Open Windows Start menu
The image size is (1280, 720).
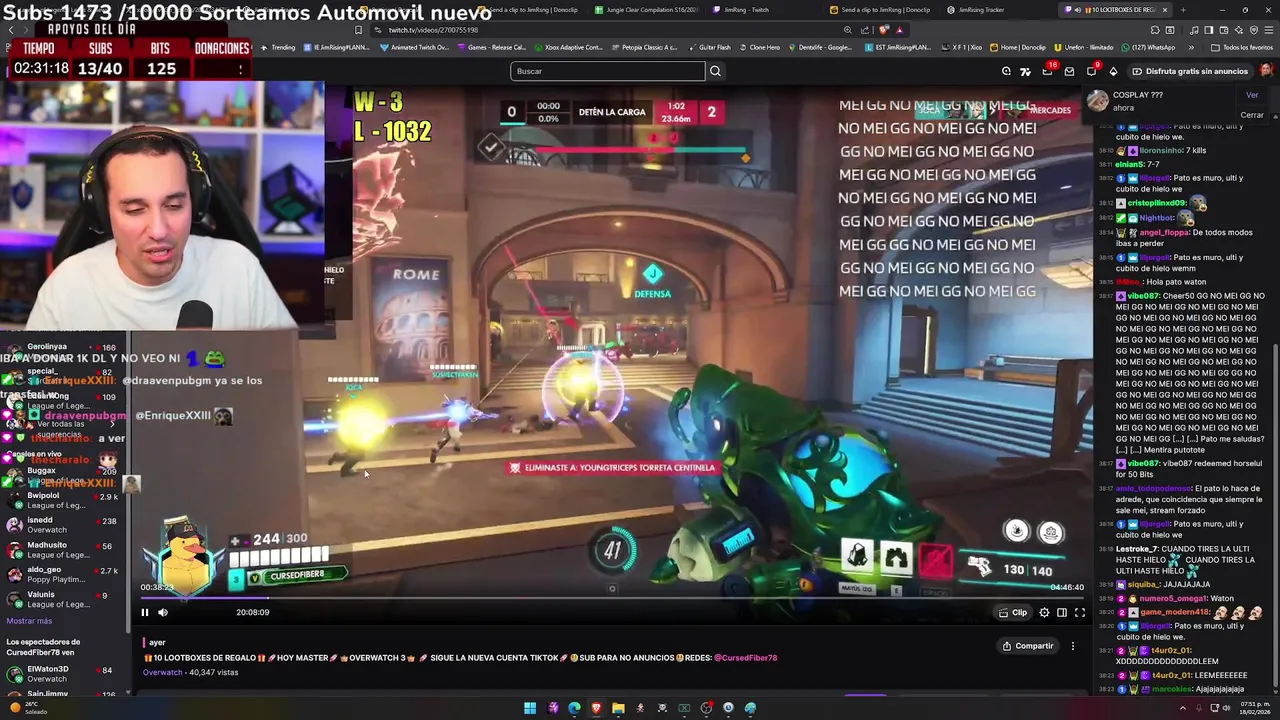[530, 708]
